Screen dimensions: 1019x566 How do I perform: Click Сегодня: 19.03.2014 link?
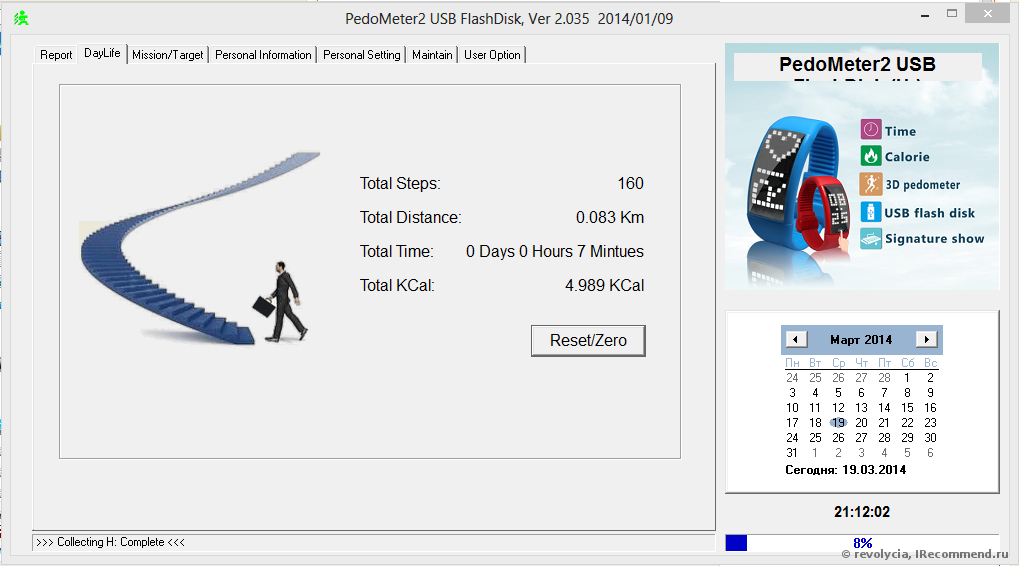click(845, 470)
